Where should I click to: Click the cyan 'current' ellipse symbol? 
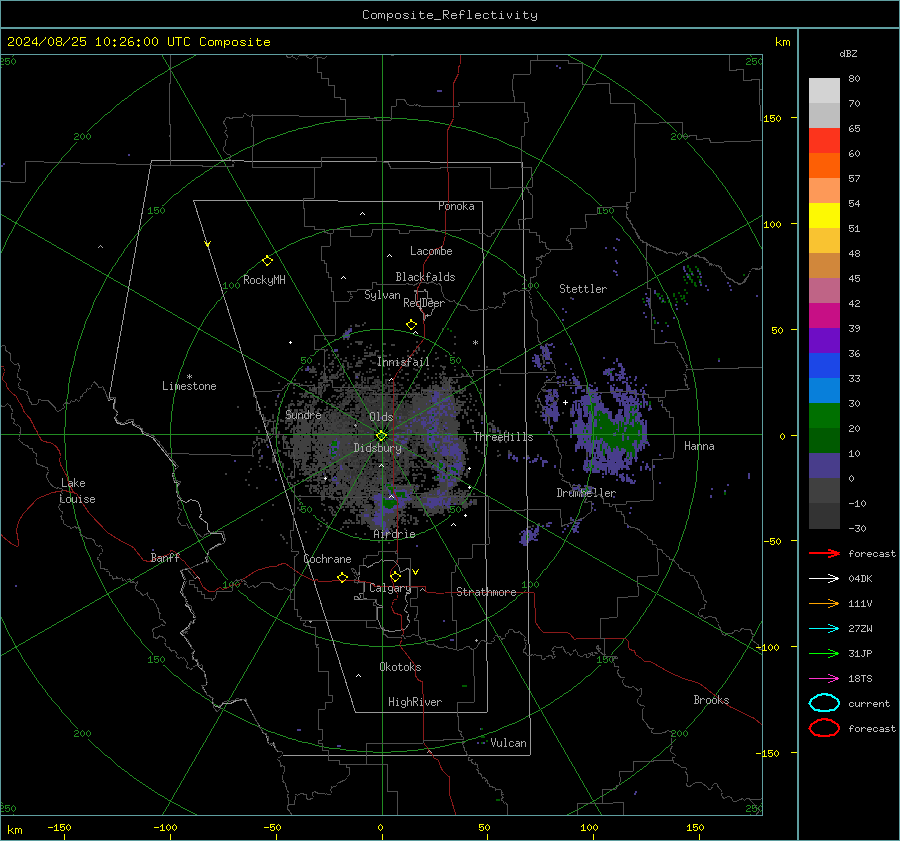tap(824, 703)
